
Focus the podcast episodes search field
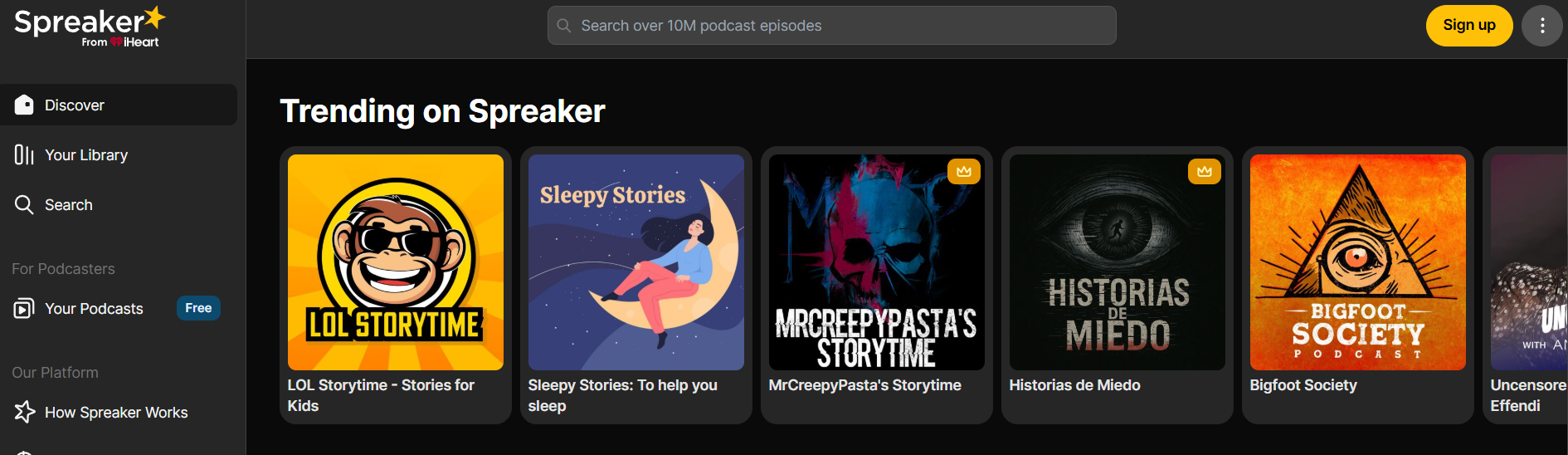831,26
